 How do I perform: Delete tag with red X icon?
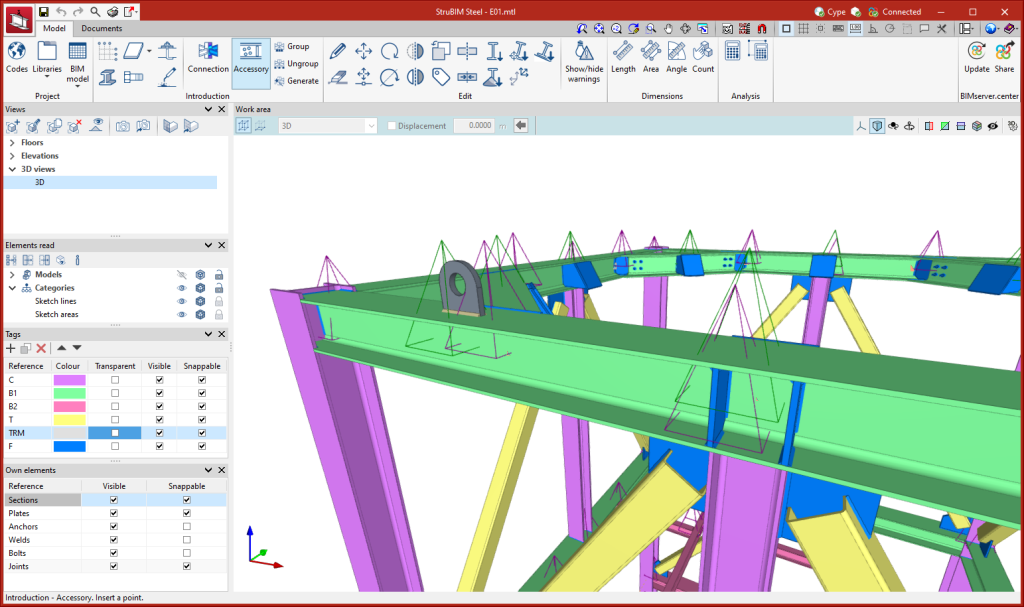point(41,348)
